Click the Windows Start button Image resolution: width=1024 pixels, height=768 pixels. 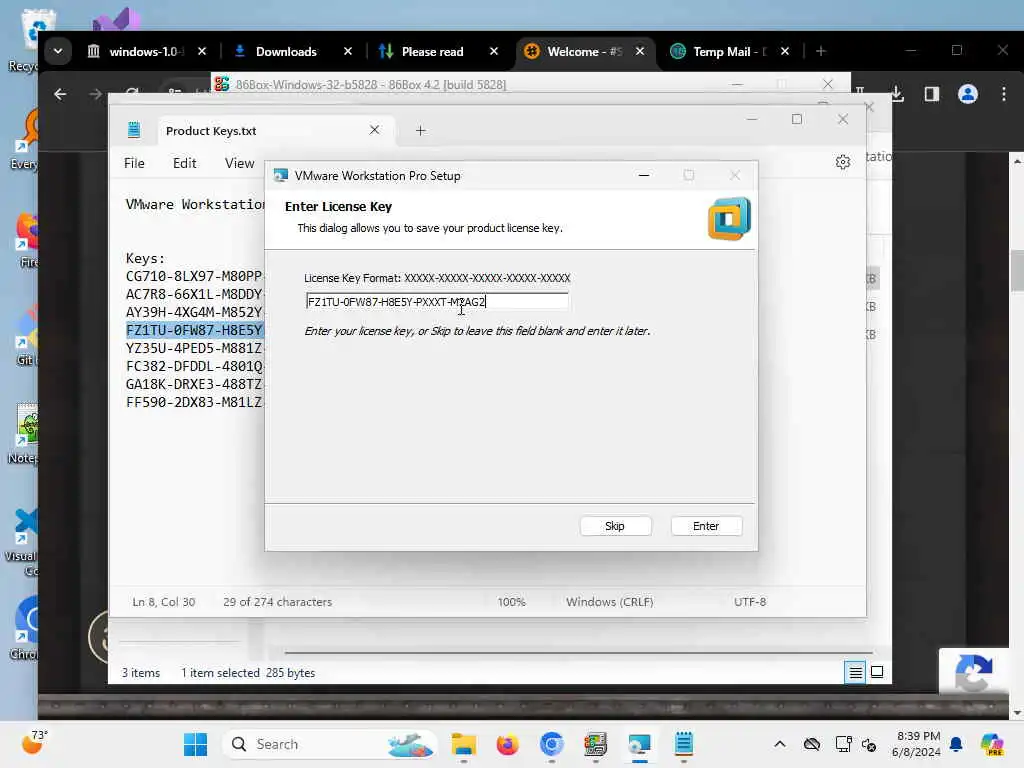point(195,744)
